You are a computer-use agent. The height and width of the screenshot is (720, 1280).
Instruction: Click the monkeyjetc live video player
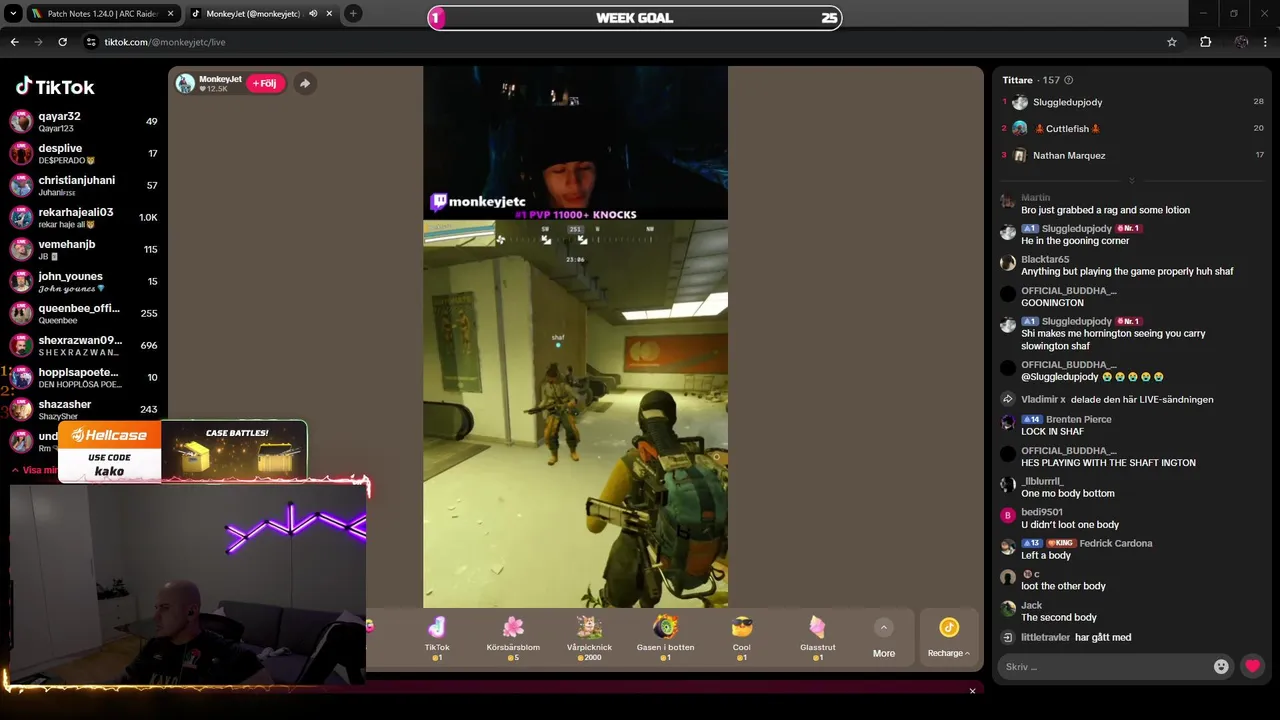click(x=575, y=337)
